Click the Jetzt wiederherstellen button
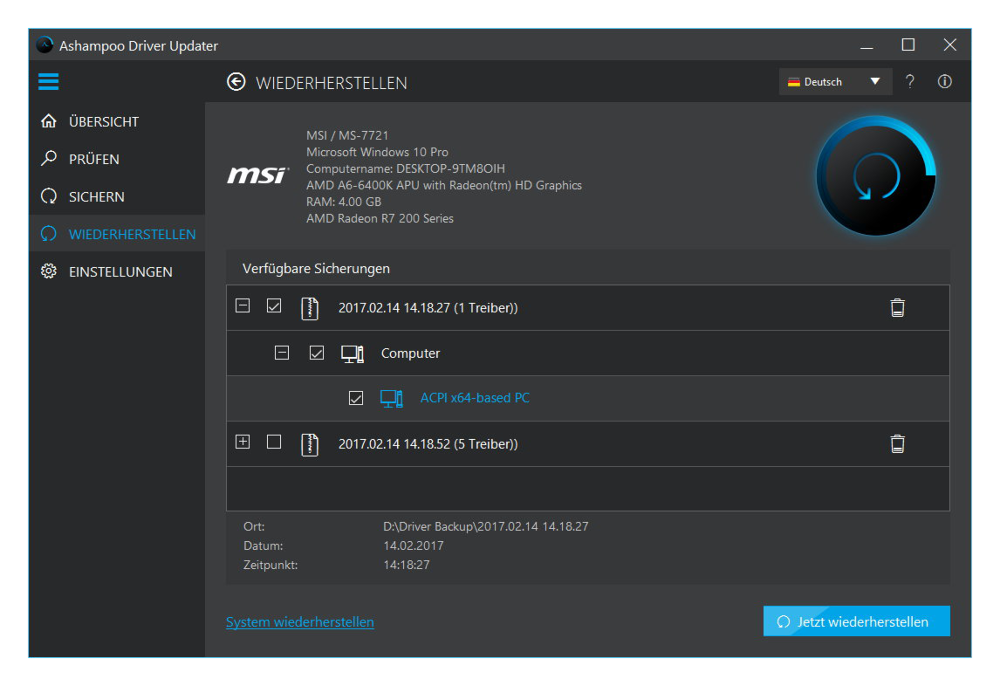1000x686 pixels. [856, 621]
